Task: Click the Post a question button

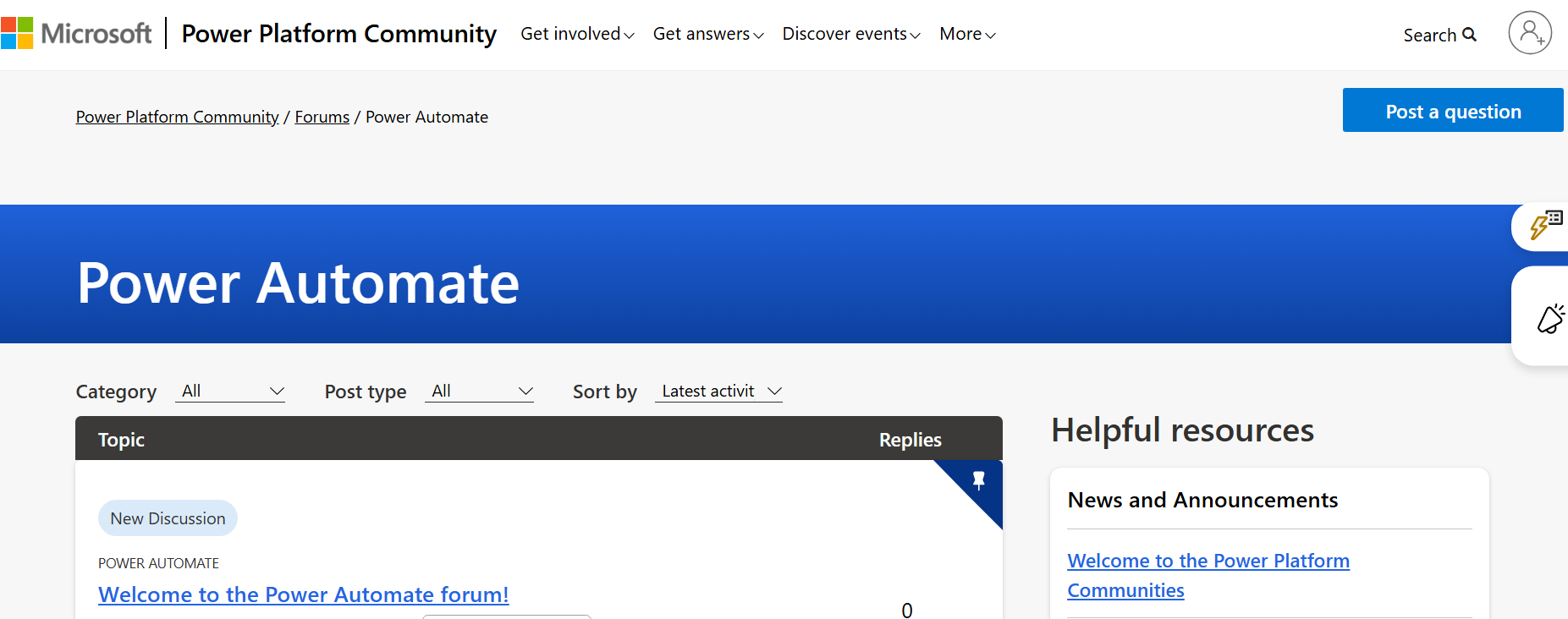Action: tap(1453, 110)
